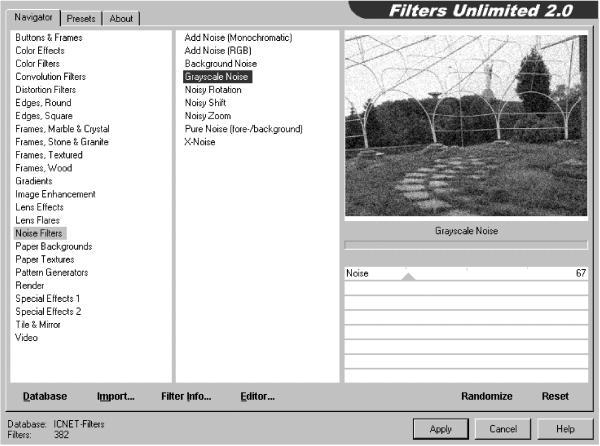Select the Noisy Zoom filter
Image resolution: width=600 pixels, height=446 pixels.
[x=208, y=116]
